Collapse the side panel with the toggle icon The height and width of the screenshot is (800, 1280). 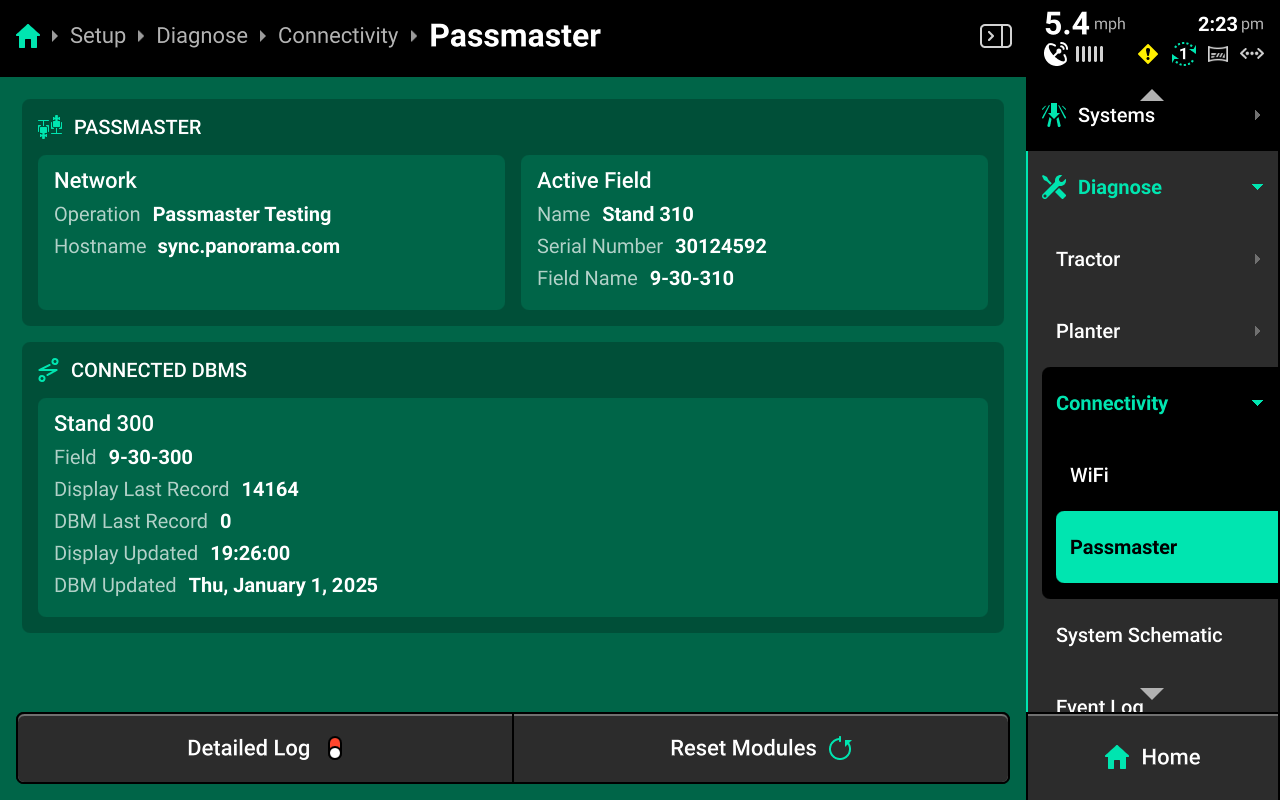click(995, 37)
